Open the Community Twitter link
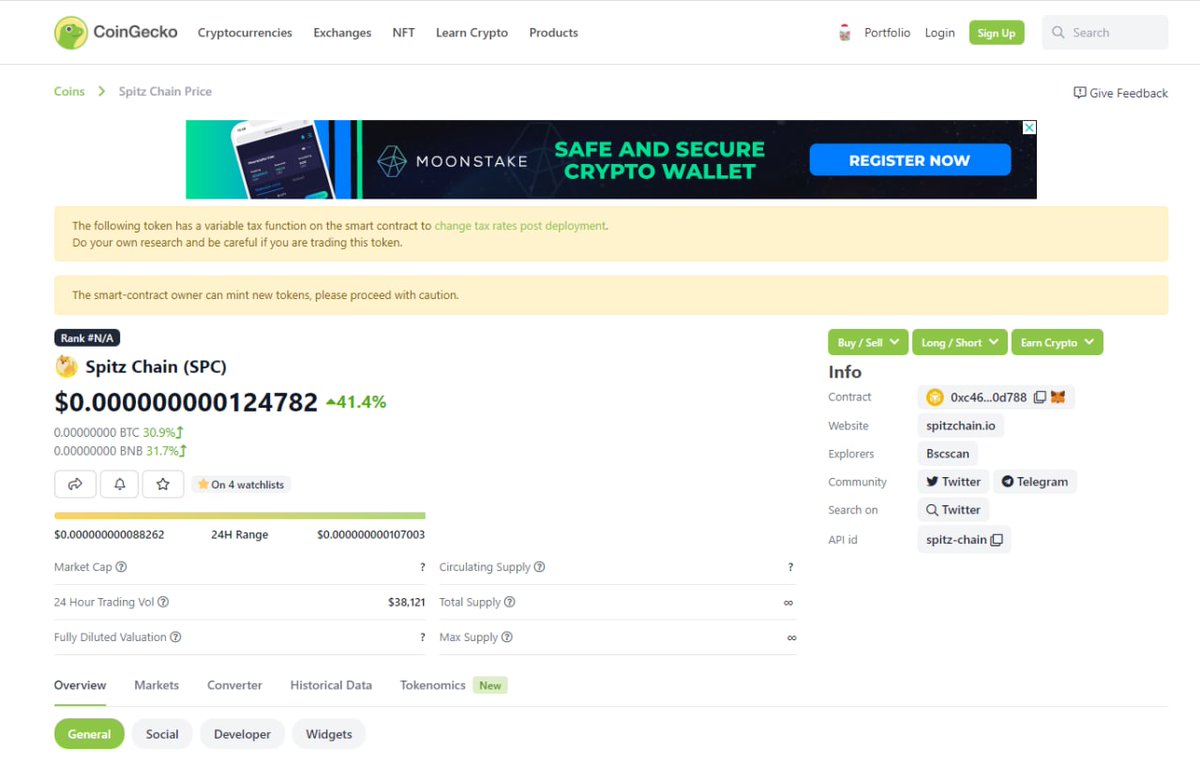Screen dimensions: 1200x763 pyautogui.click(x=953, y=482)
